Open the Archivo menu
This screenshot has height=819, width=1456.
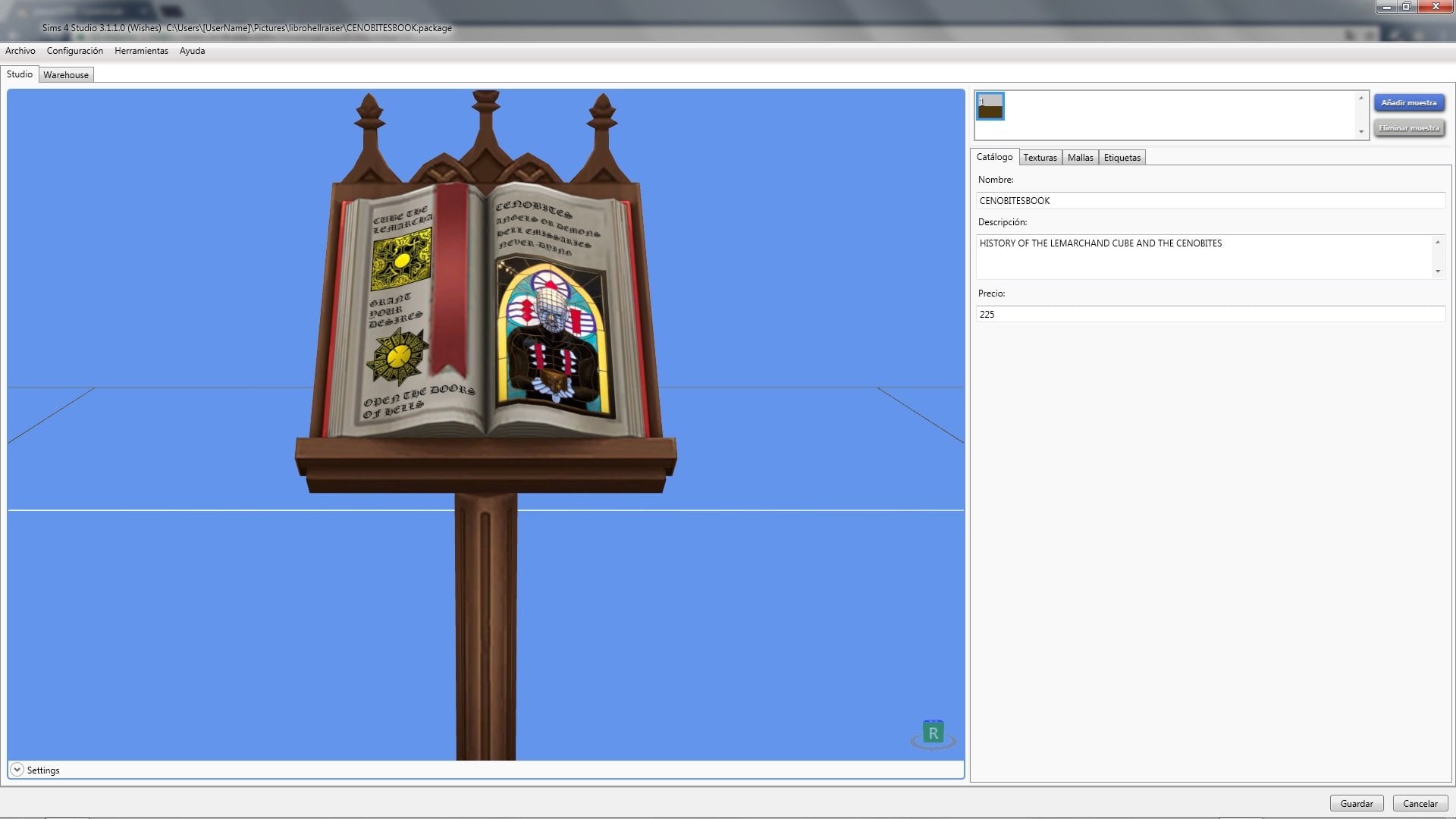20,51
